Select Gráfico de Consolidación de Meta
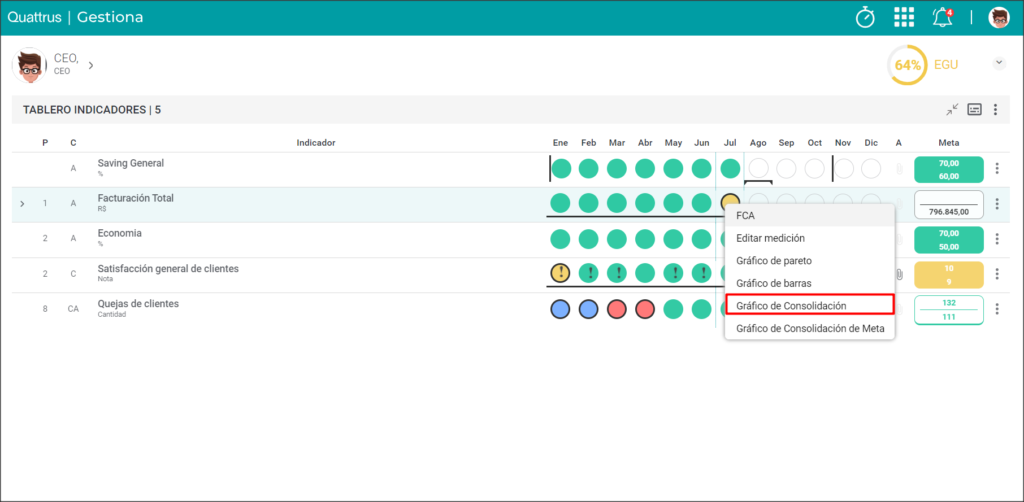 point(809,328)
